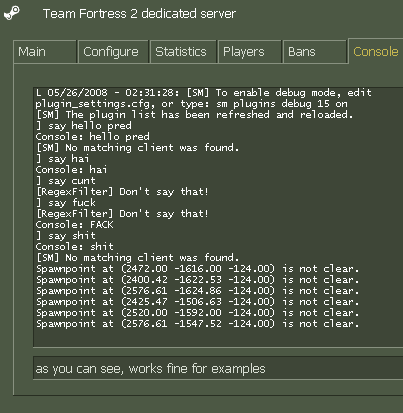
Task: Open the Statistics tab
Action: (x=183, y=52)
